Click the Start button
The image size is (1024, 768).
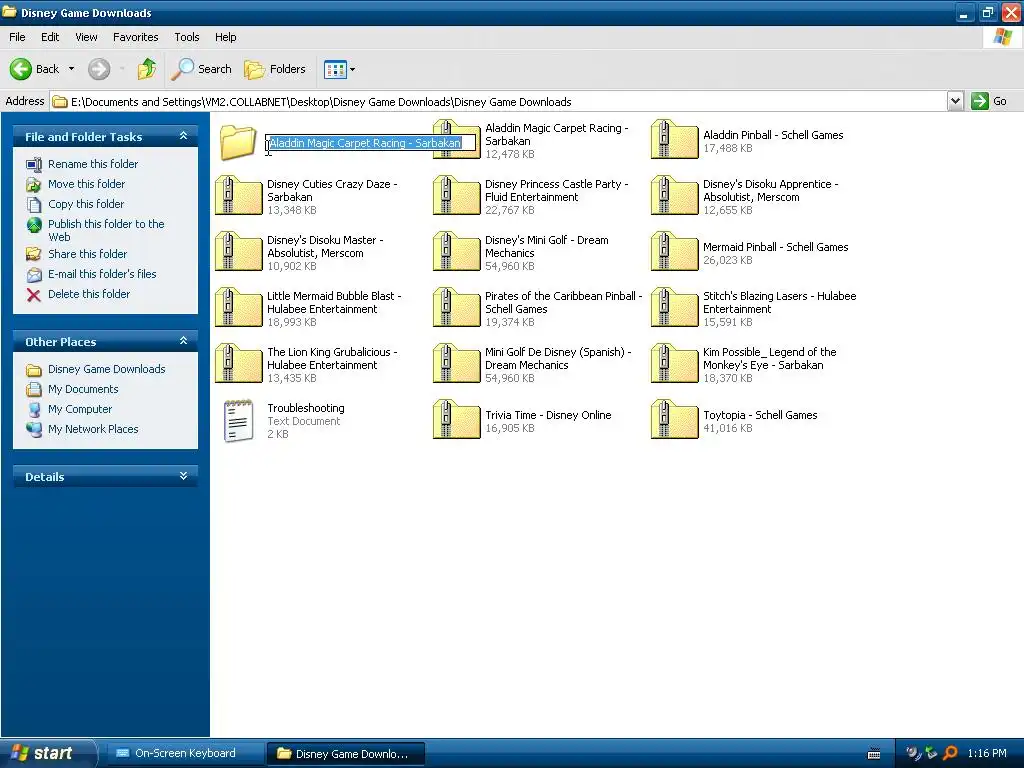coord(46,753)
